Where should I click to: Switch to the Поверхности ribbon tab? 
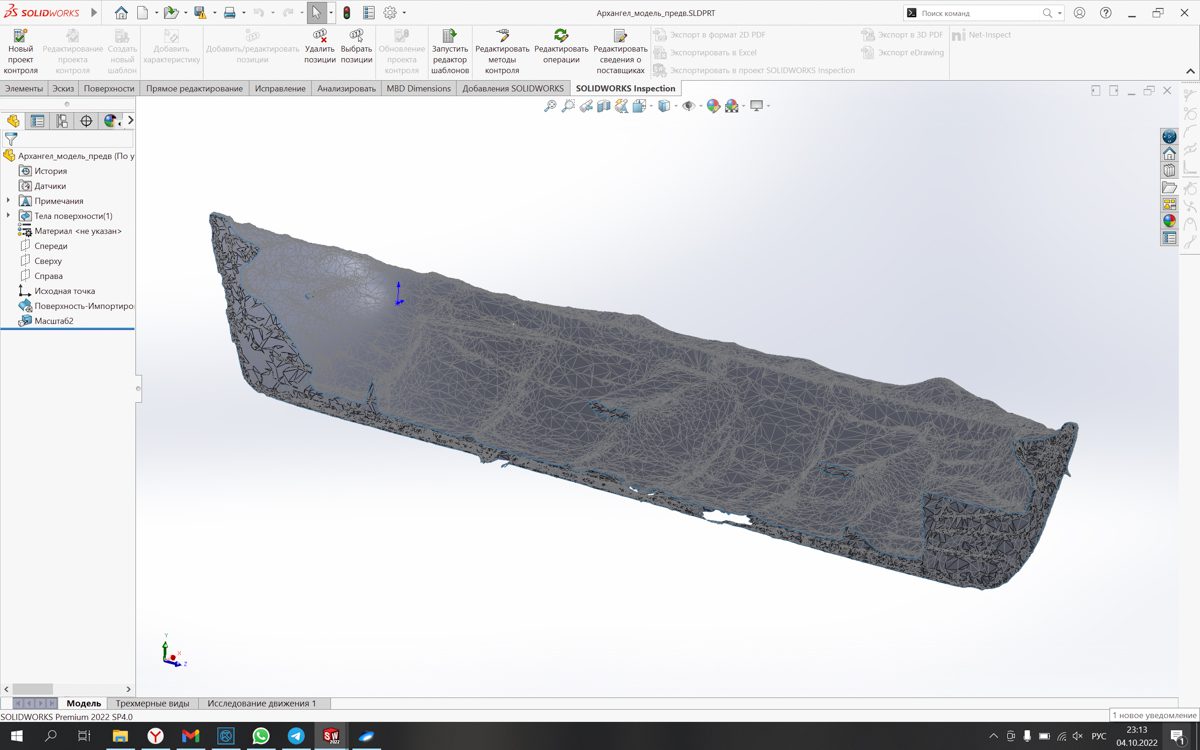point(109,88)
